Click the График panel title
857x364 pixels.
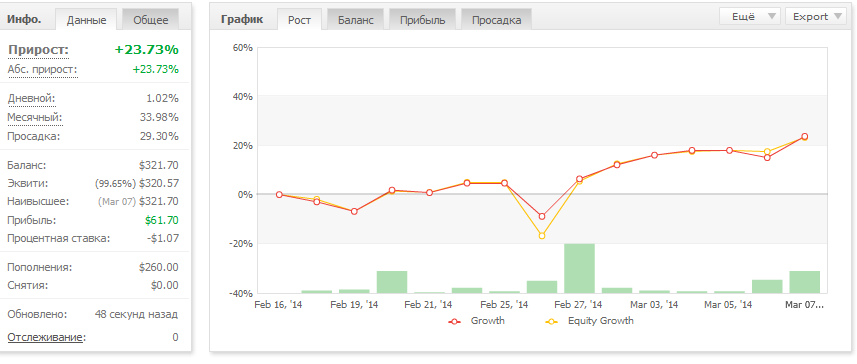click(242, 20)
